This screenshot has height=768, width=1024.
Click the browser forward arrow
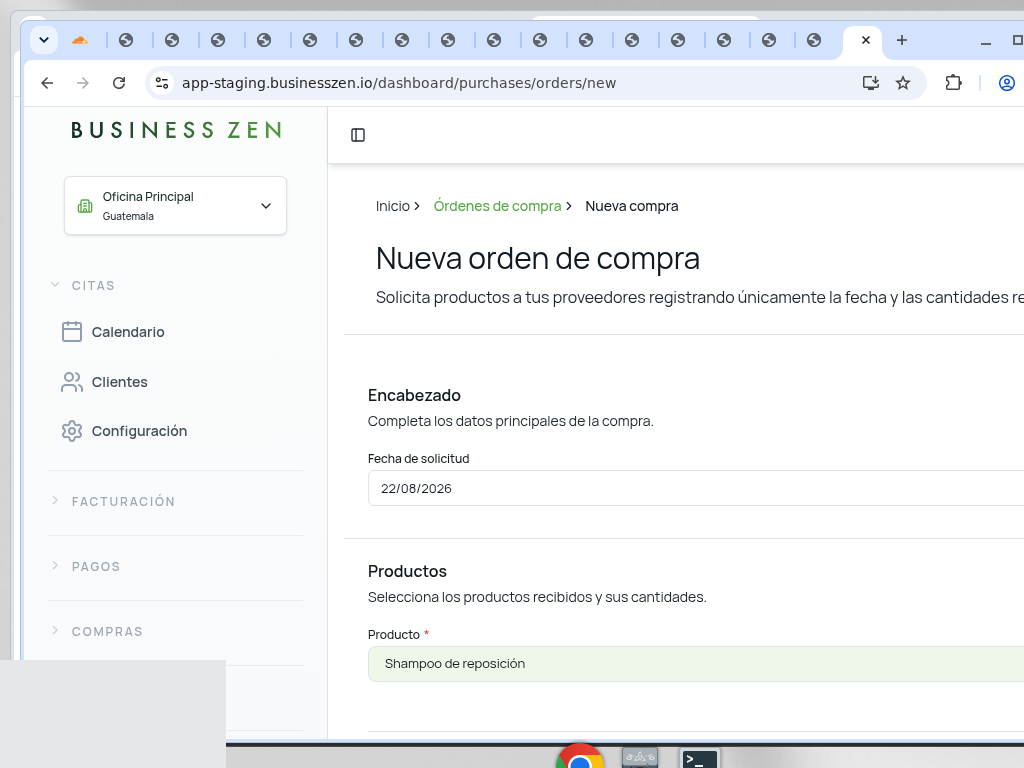tap(82, 83)
